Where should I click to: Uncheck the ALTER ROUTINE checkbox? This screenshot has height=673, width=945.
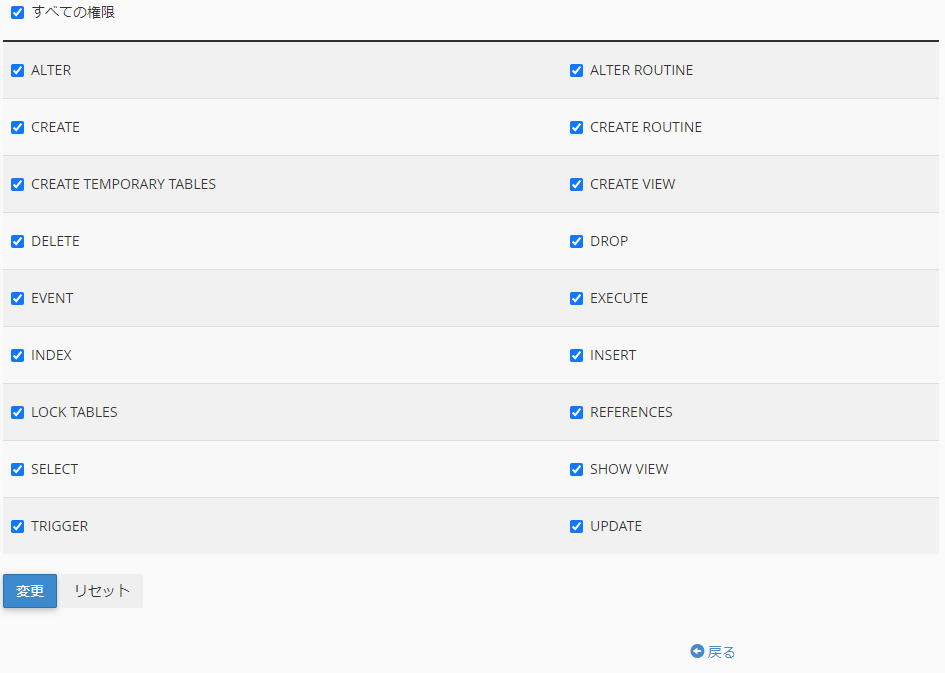(576, 71)
